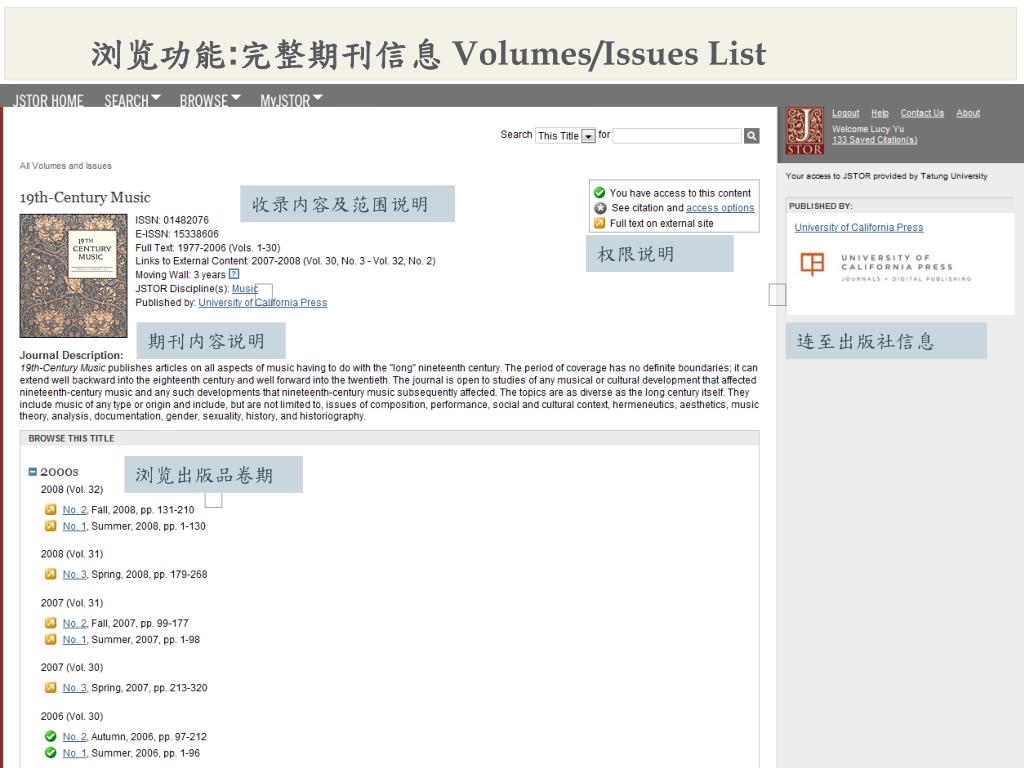Click the '2007 (Vol. 30)' volume heading
This screenshot has height=768, width=1024.
tap(72, 667)
